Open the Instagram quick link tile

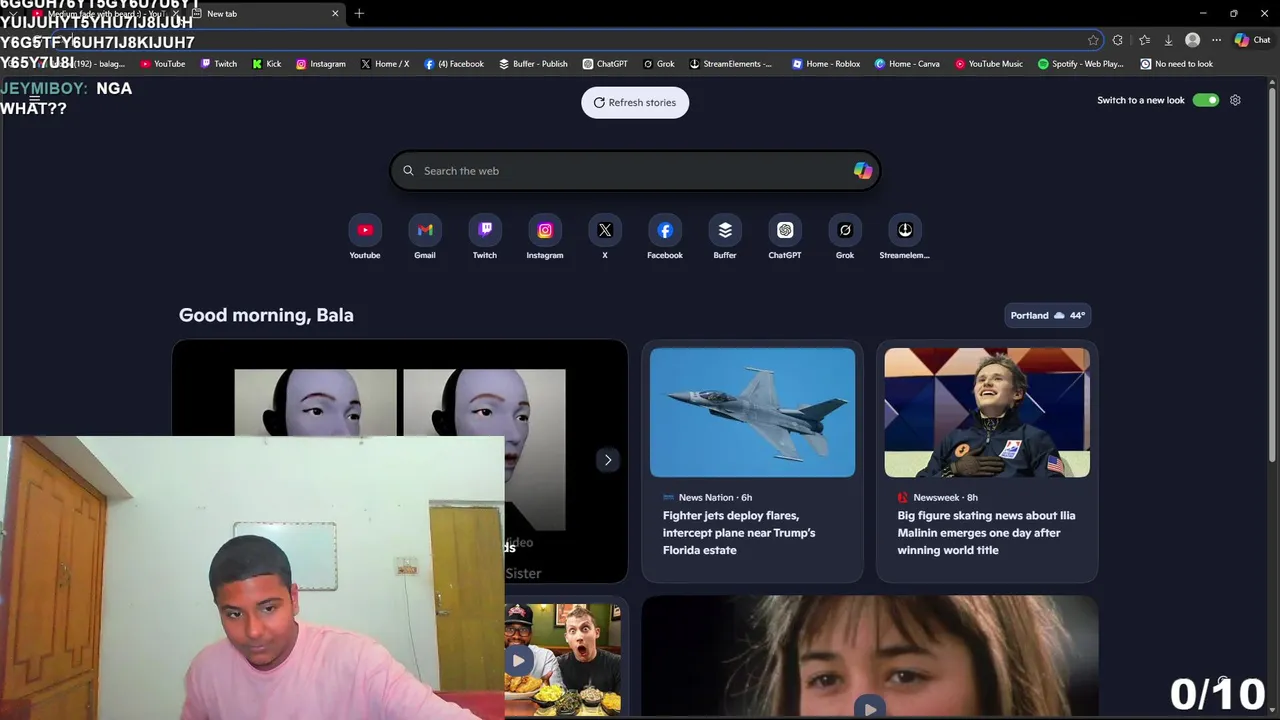point(545,238)
